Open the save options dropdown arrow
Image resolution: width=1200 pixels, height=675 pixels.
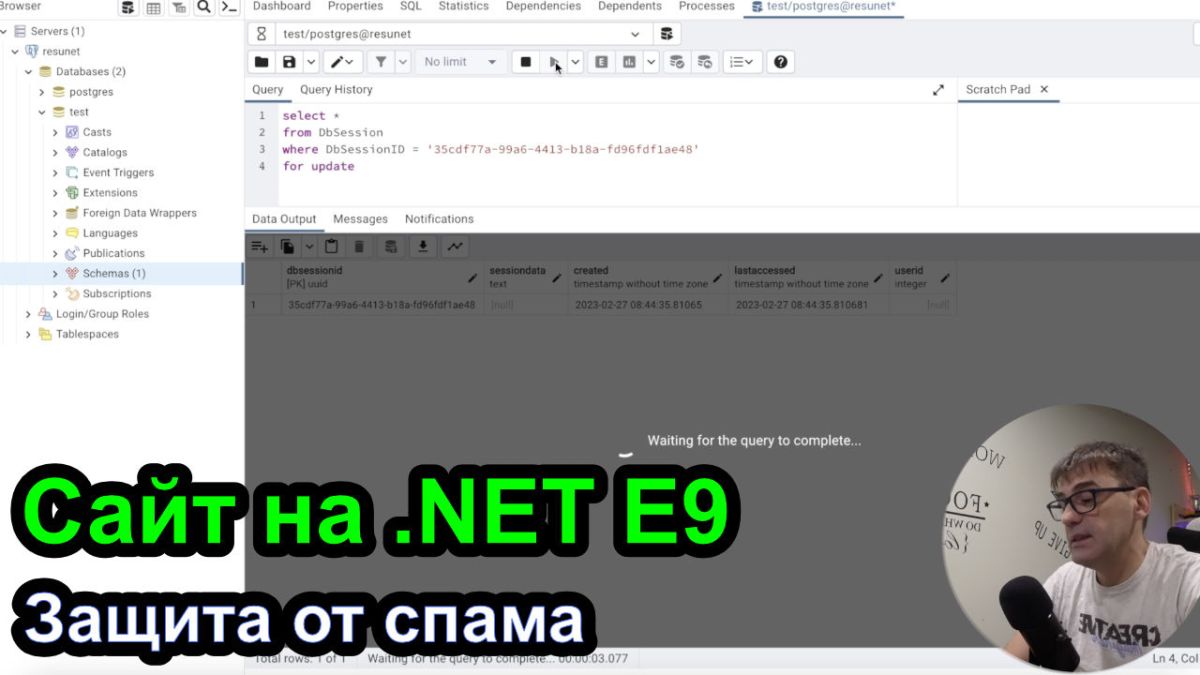click(x=309, y=62)
